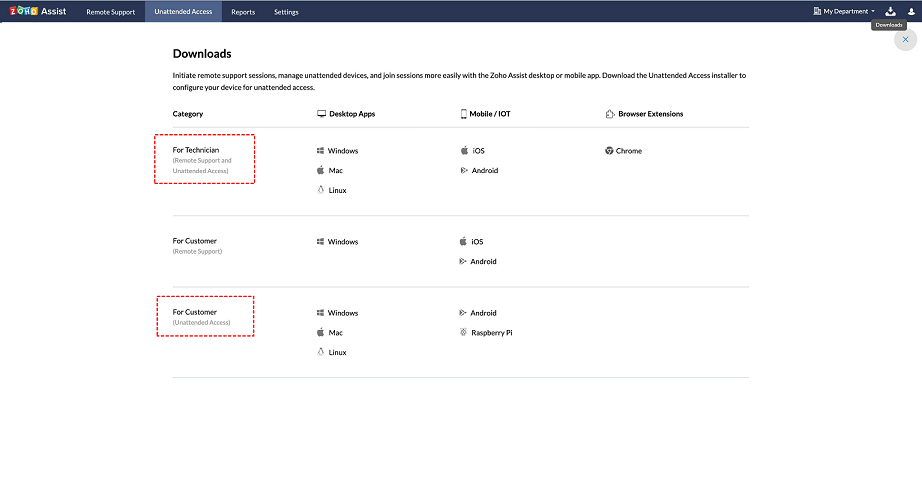Open the user profile icon

(911, 11)
